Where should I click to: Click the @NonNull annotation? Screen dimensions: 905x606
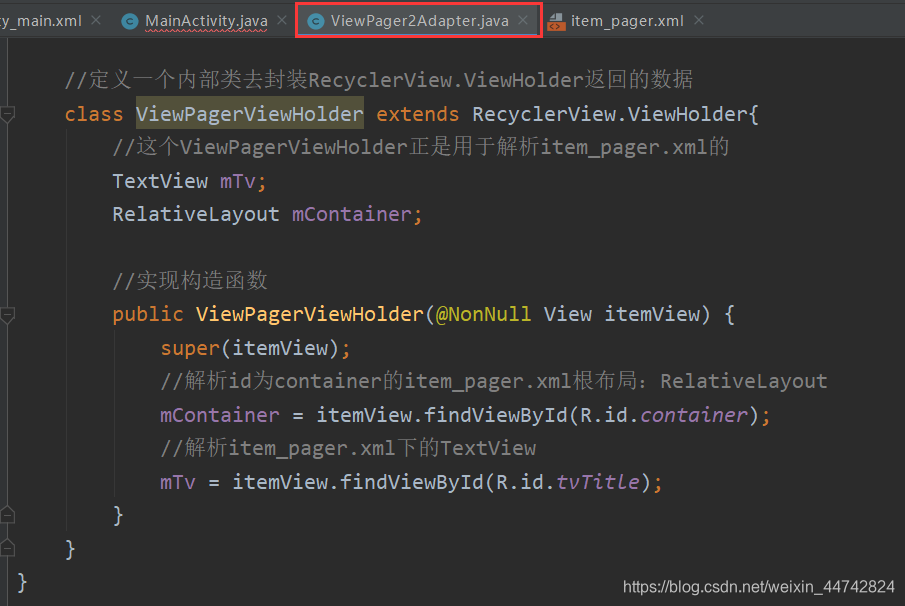[483, 315]
